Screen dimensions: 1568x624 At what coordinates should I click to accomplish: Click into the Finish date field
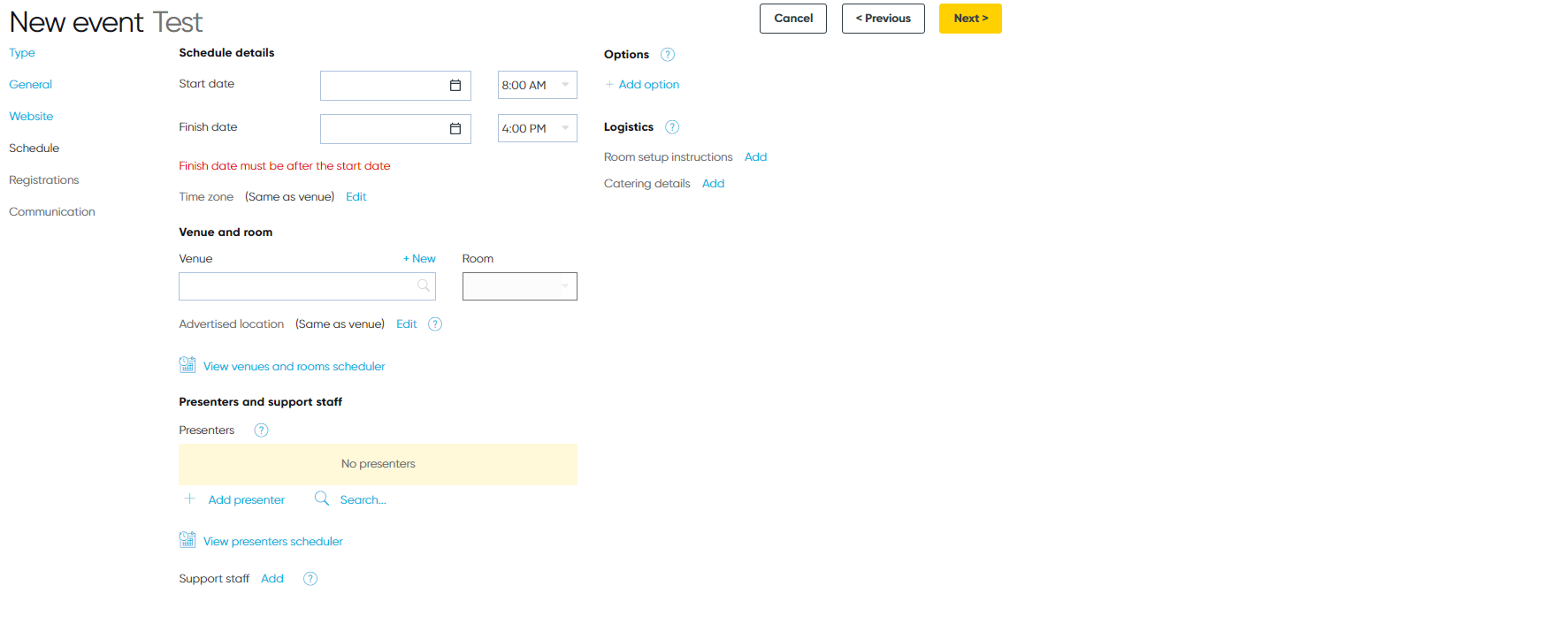pyautogui.click(x=395, y=129)
